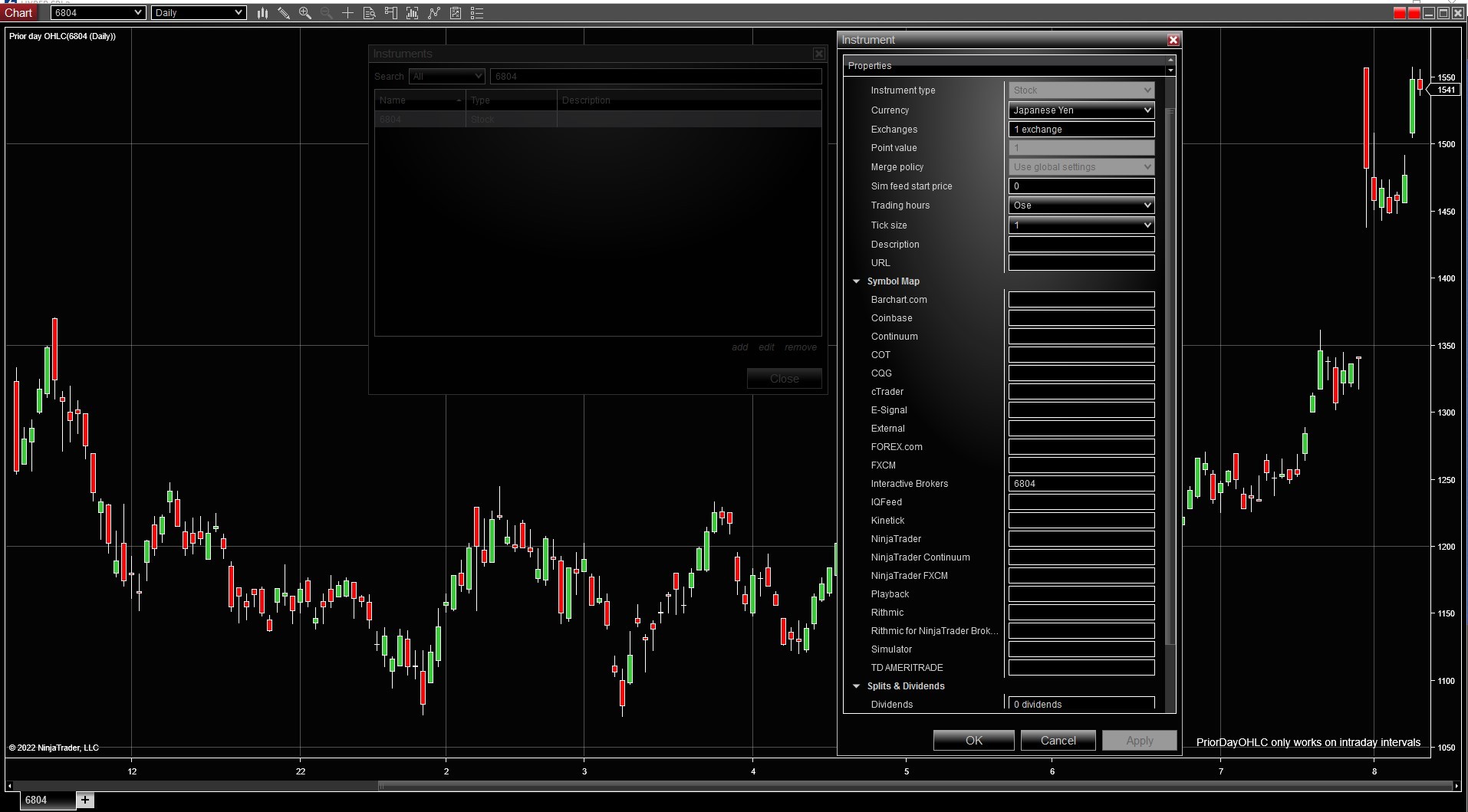1468x812 pixels.
Task: Click the Properties header scroll up arrow
Action: (x=1170, y=61)
